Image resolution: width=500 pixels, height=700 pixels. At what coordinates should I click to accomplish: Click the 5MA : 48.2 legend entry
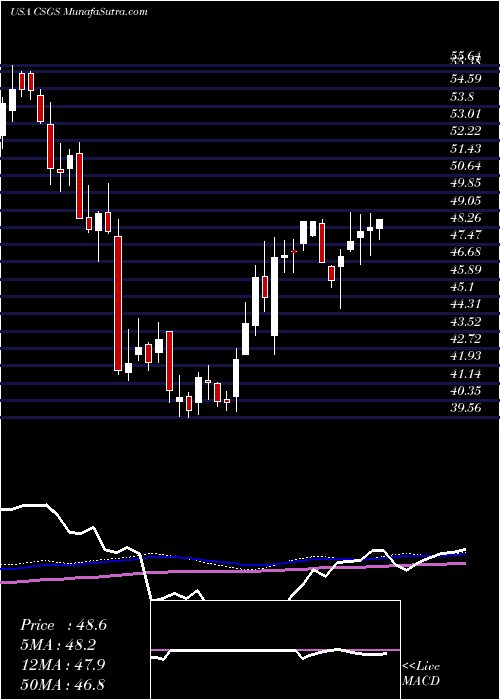(58, 645)
